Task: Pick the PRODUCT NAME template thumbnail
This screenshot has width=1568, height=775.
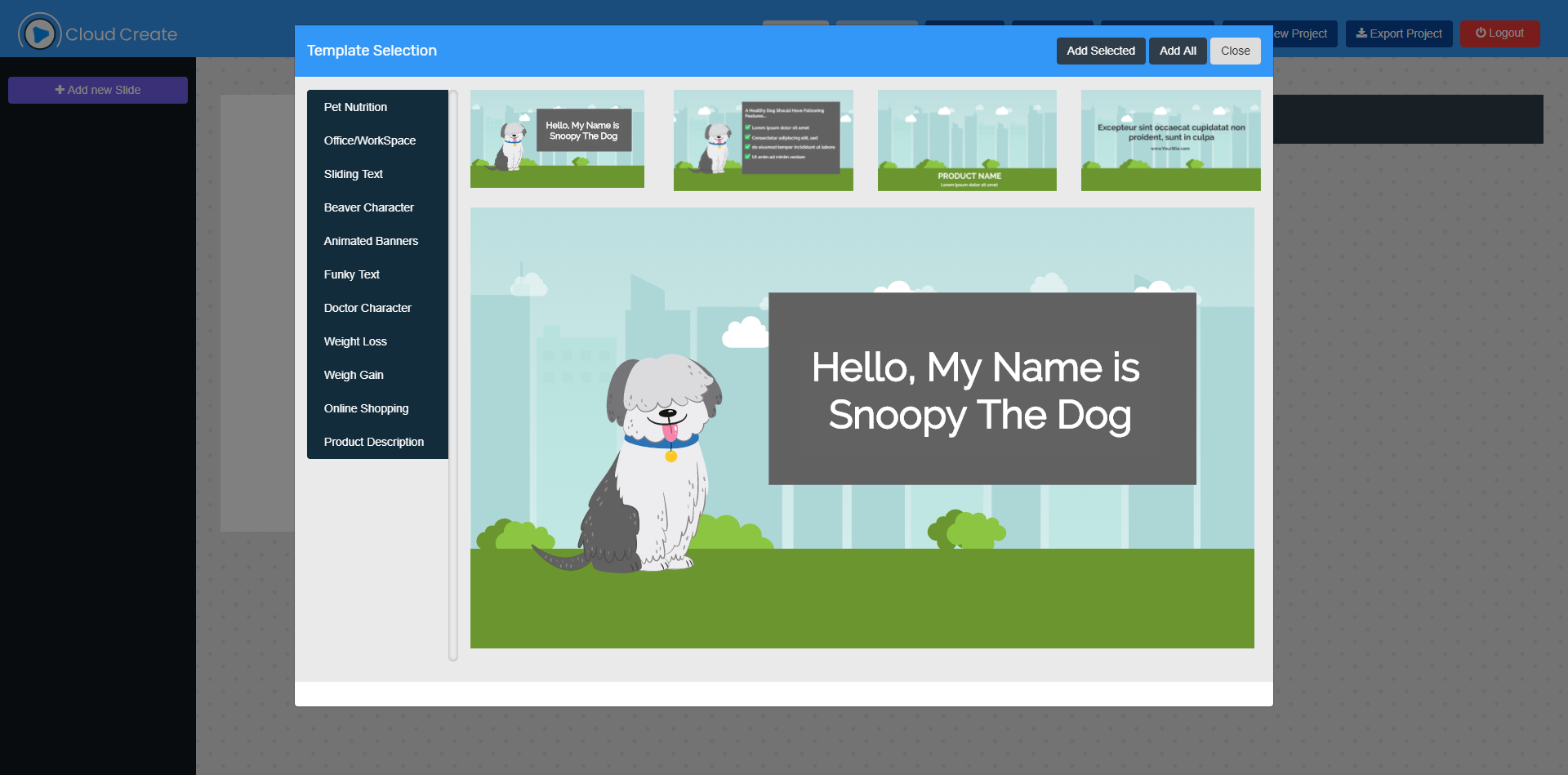Action: click(967, 140)
